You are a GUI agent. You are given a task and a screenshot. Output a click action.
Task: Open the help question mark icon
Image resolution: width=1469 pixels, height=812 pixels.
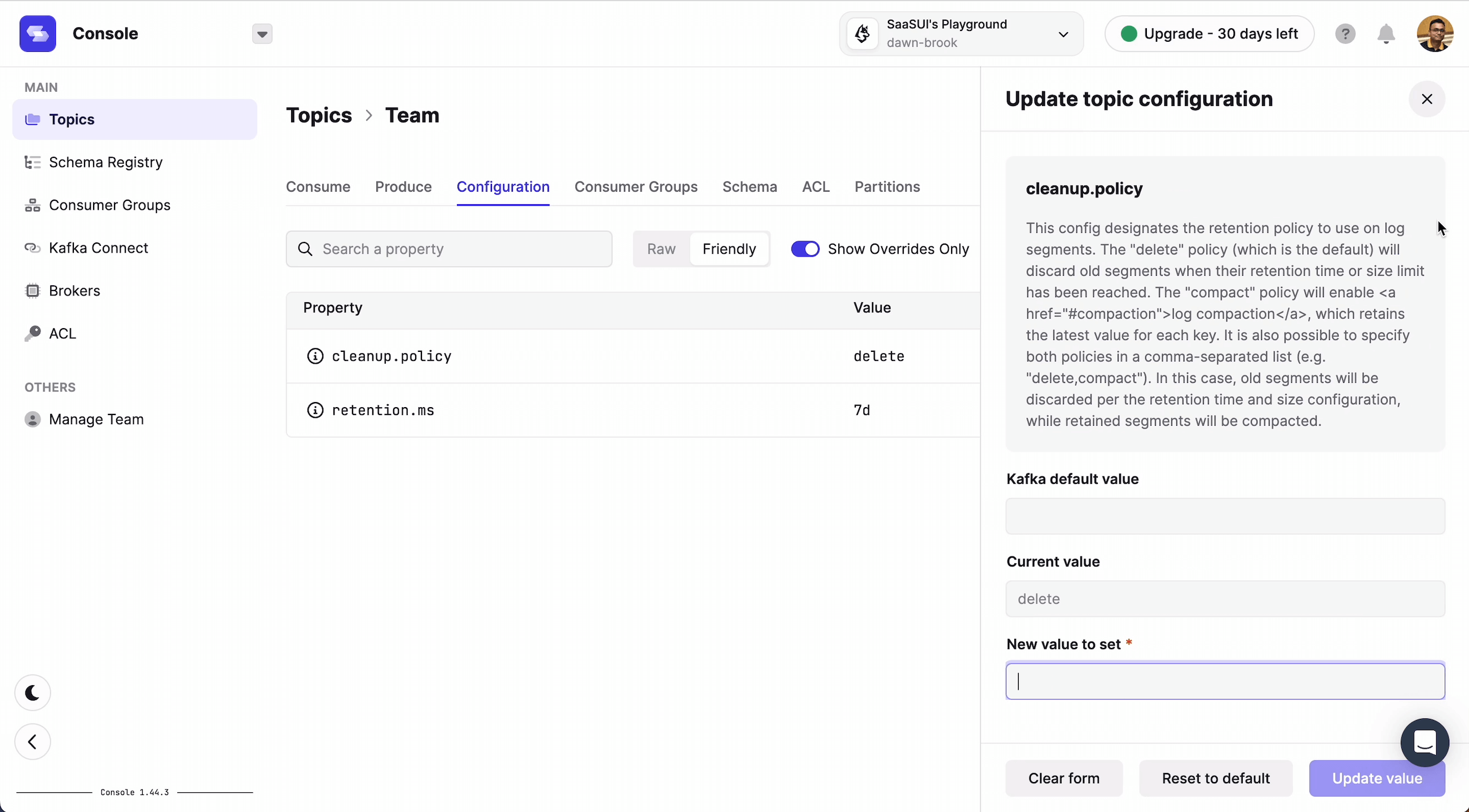click(x=1345, y=34)
